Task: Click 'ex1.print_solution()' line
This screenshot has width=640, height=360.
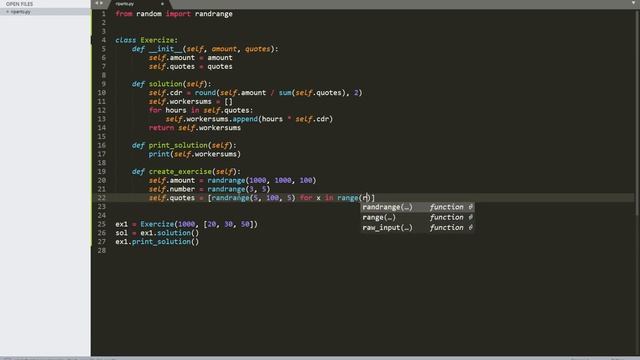Action: pyautogui.click(x=157, y=242)
